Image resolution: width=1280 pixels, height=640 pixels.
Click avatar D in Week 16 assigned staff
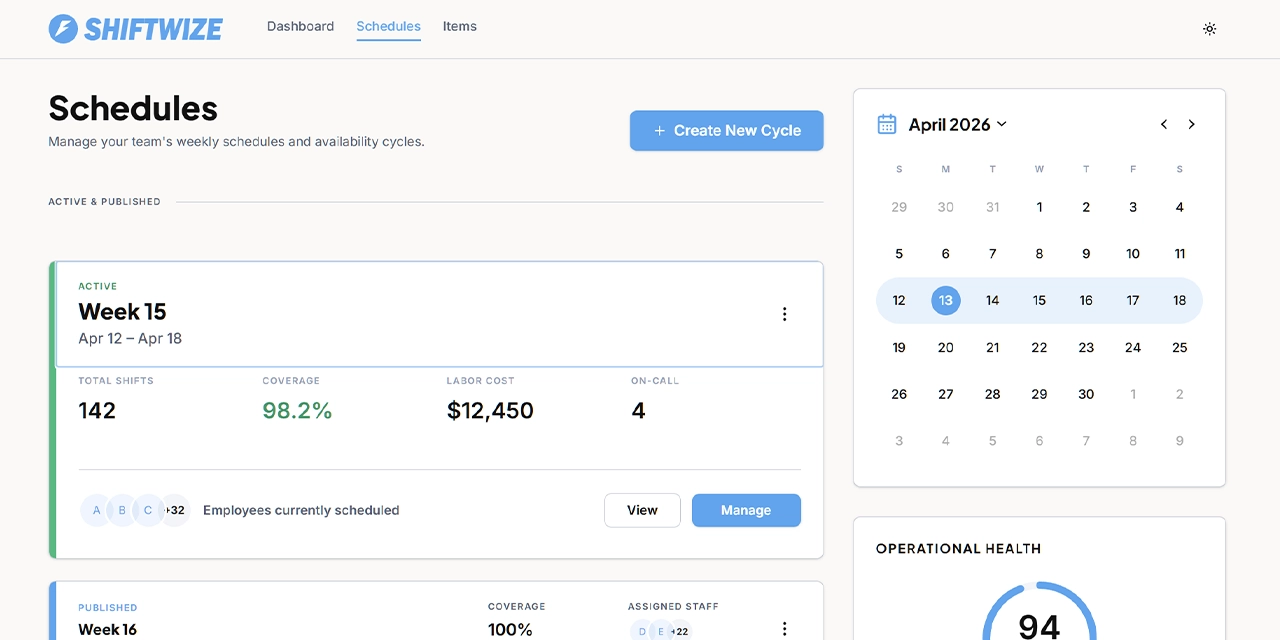click(x=641, y=631)
